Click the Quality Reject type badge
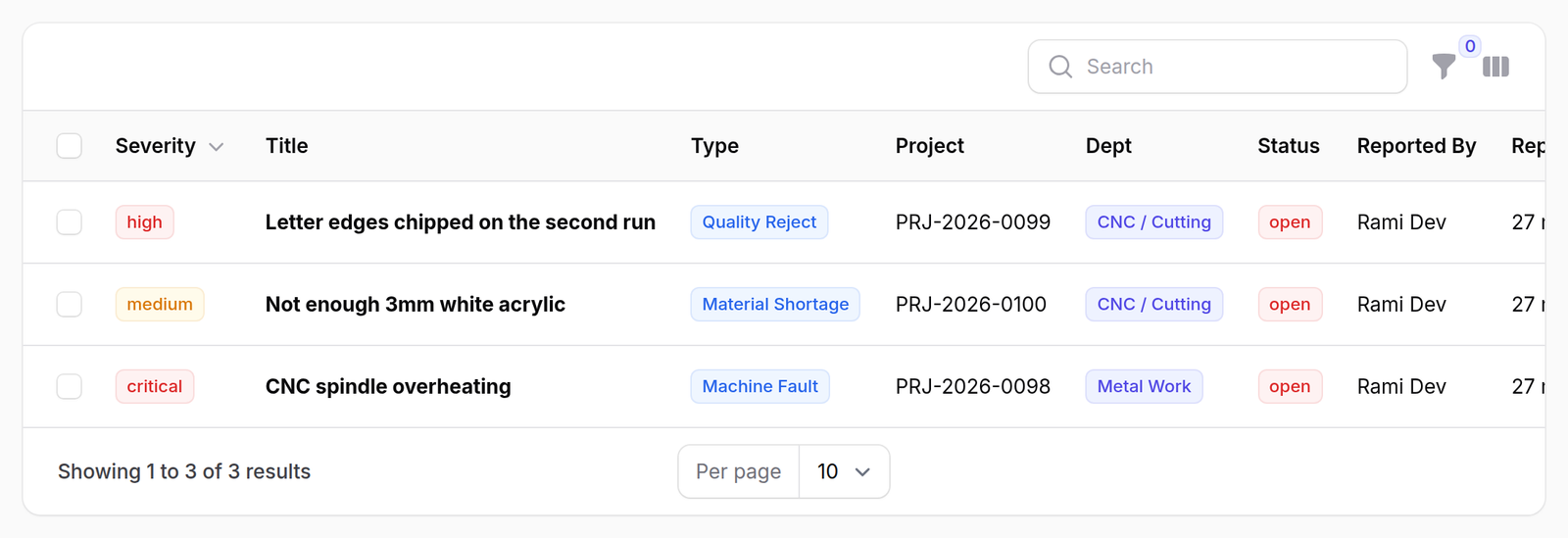Screen dimensions: 1568x538 tap(759, 222)
